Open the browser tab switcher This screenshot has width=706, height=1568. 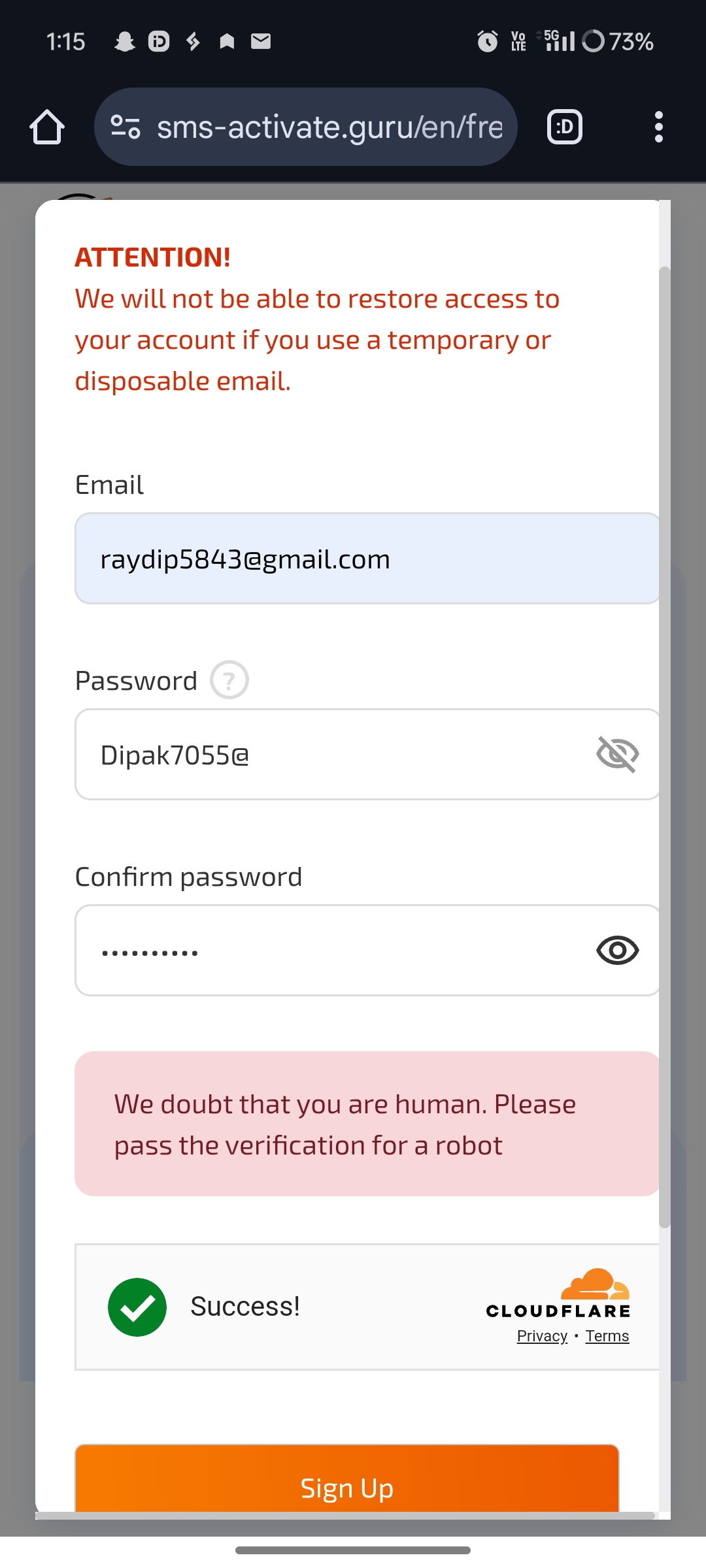(x=565, y=127)
